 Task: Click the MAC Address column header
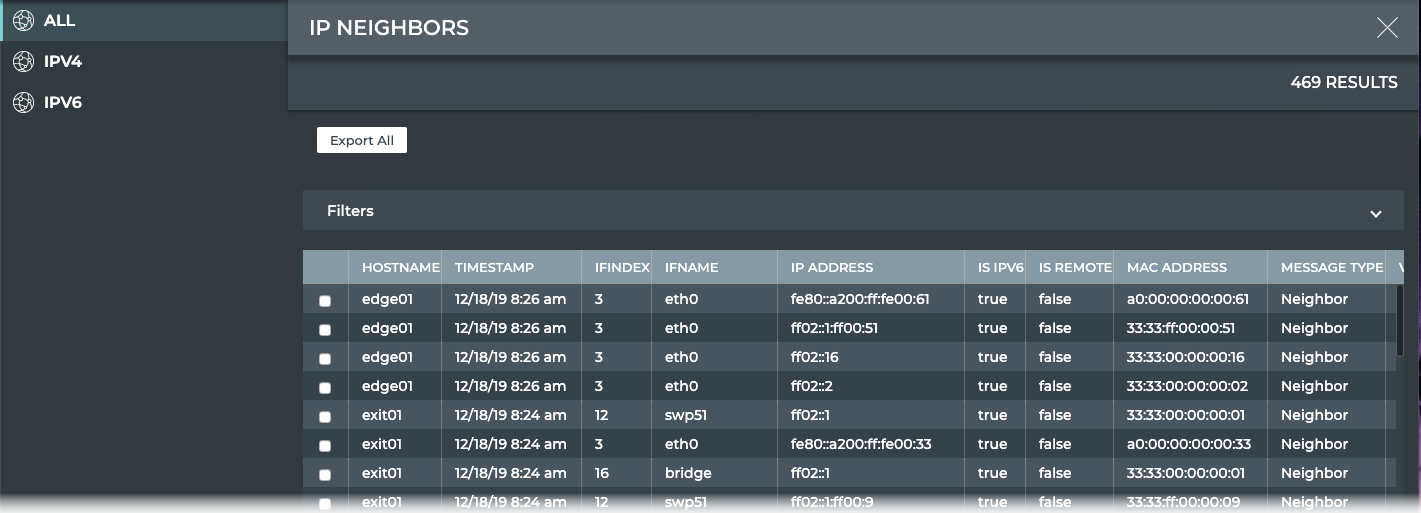click(x=1176, y=267)
